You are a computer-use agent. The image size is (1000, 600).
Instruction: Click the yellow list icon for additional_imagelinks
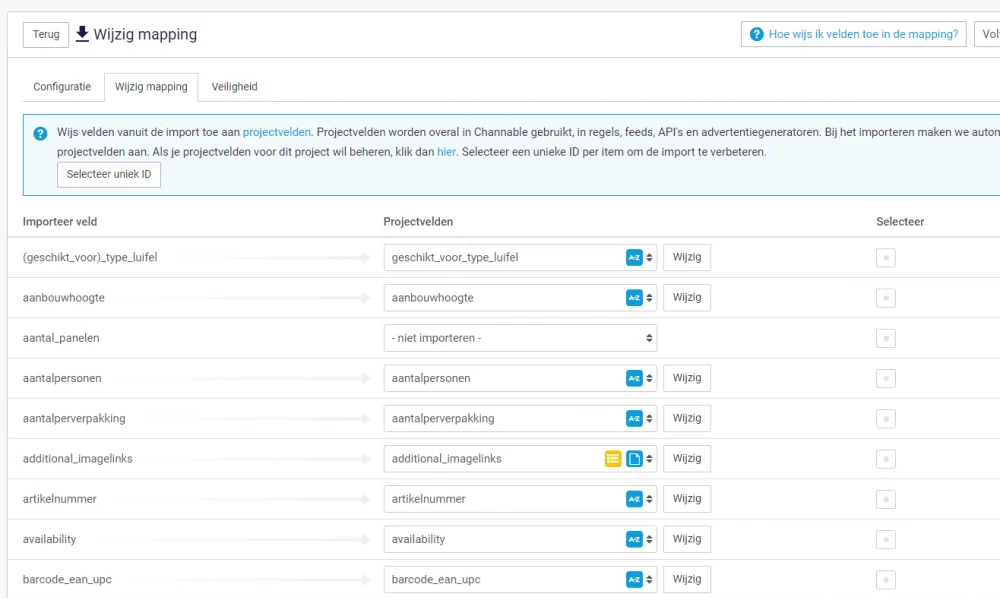click(613, 459)
